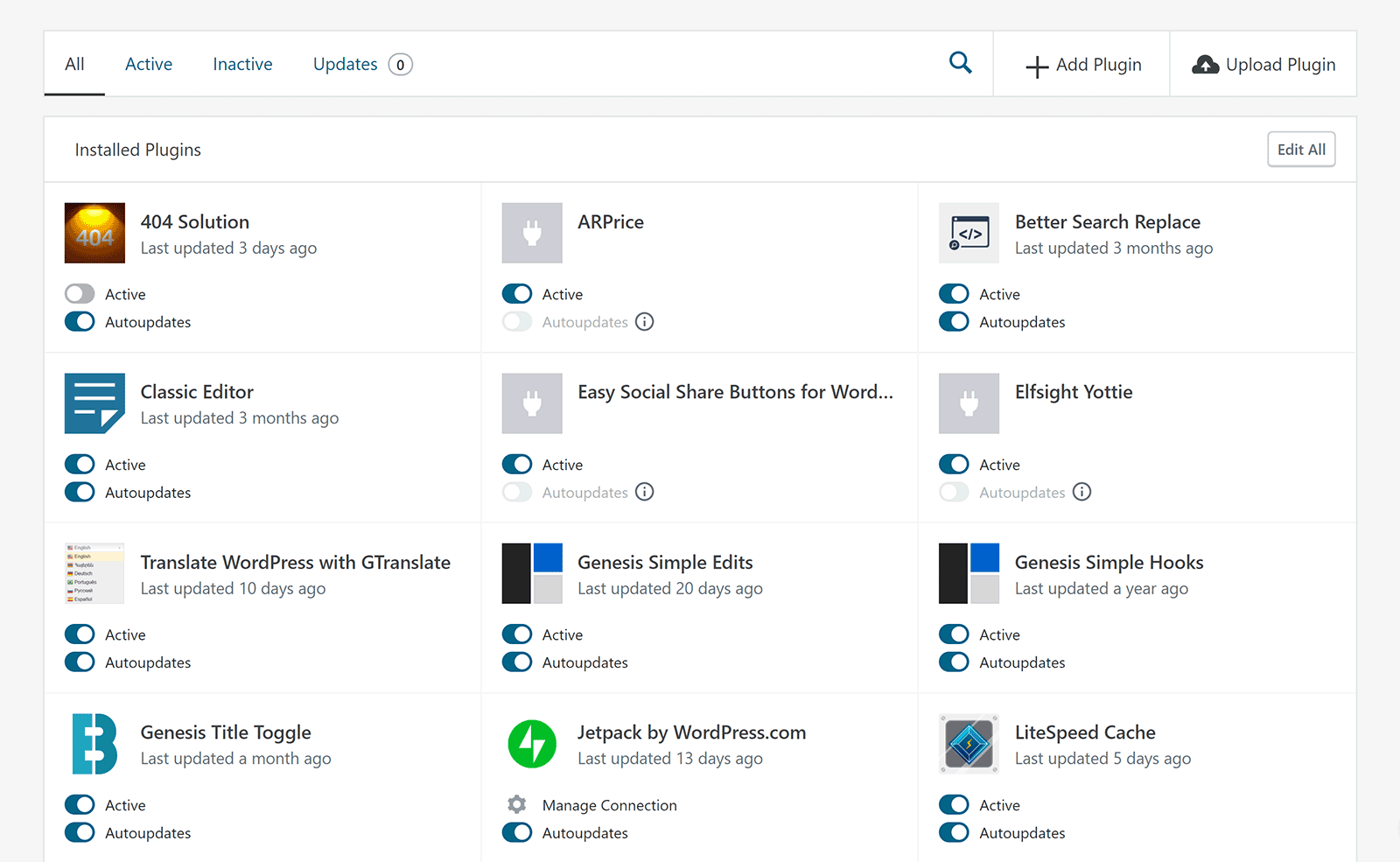Toggle Autoupdates for Genesis Simple Edits
The image size is (1400, 862).
point(517,662)
